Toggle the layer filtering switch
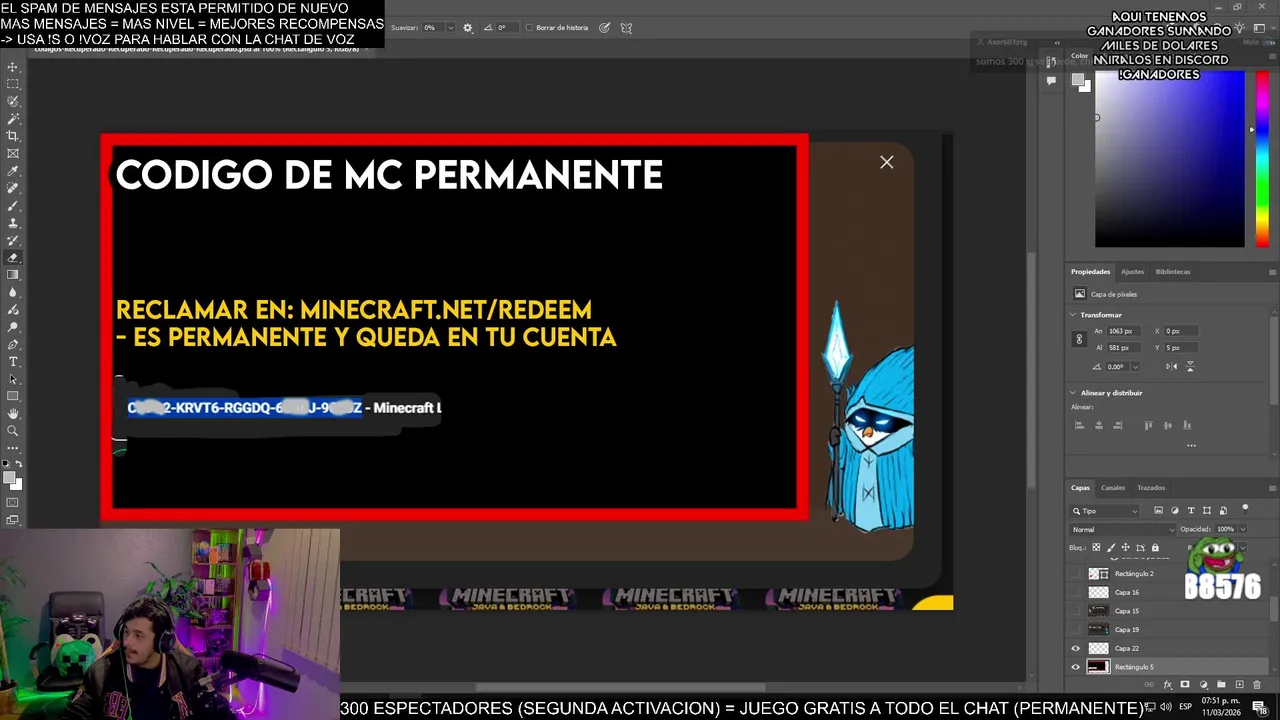Image resolution: width=1280 pixels, height=720 pixels. coord(1245,509)
